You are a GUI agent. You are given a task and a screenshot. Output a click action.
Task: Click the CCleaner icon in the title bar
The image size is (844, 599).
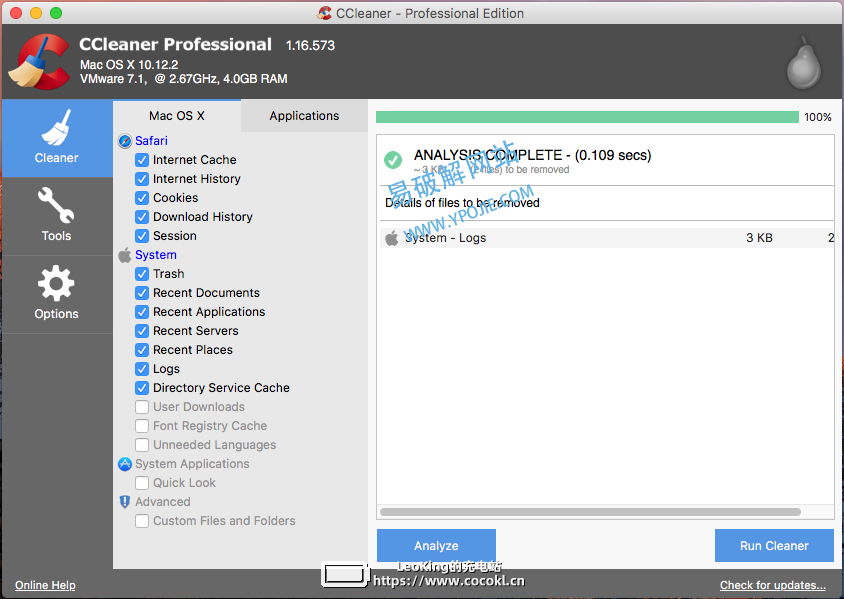click(324, 13)
